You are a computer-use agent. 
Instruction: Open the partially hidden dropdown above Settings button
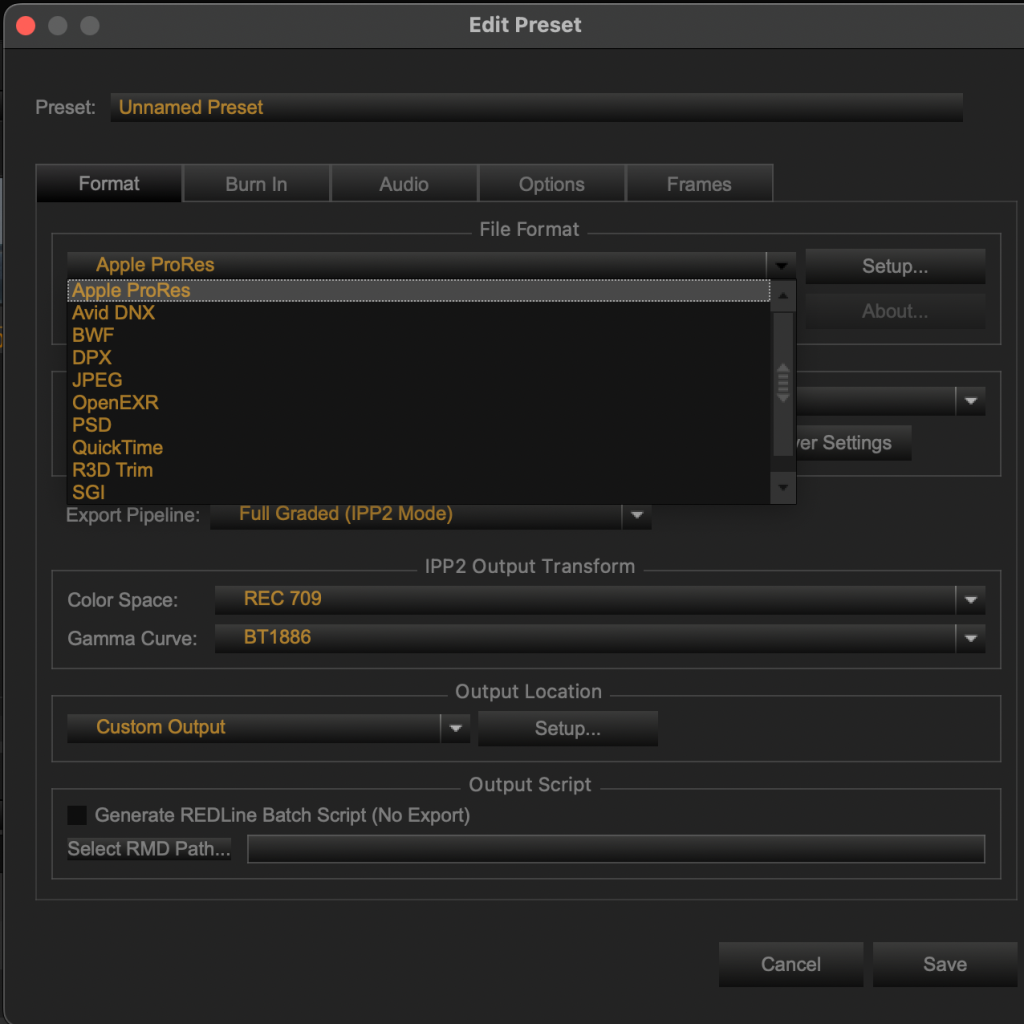(970, 401)
